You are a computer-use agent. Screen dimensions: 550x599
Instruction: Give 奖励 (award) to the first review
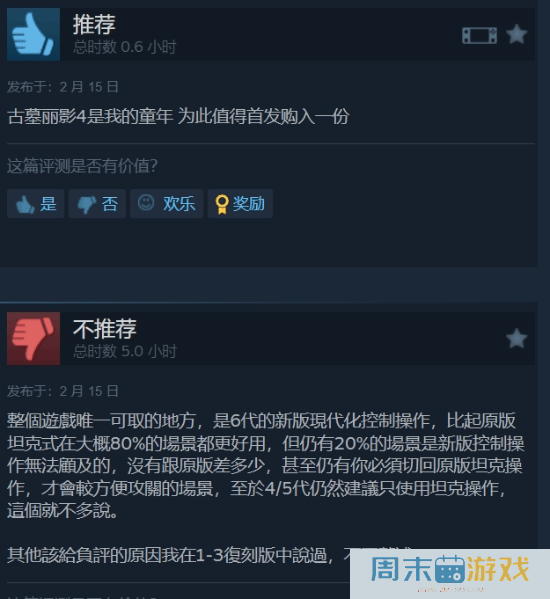click(240, 204)
